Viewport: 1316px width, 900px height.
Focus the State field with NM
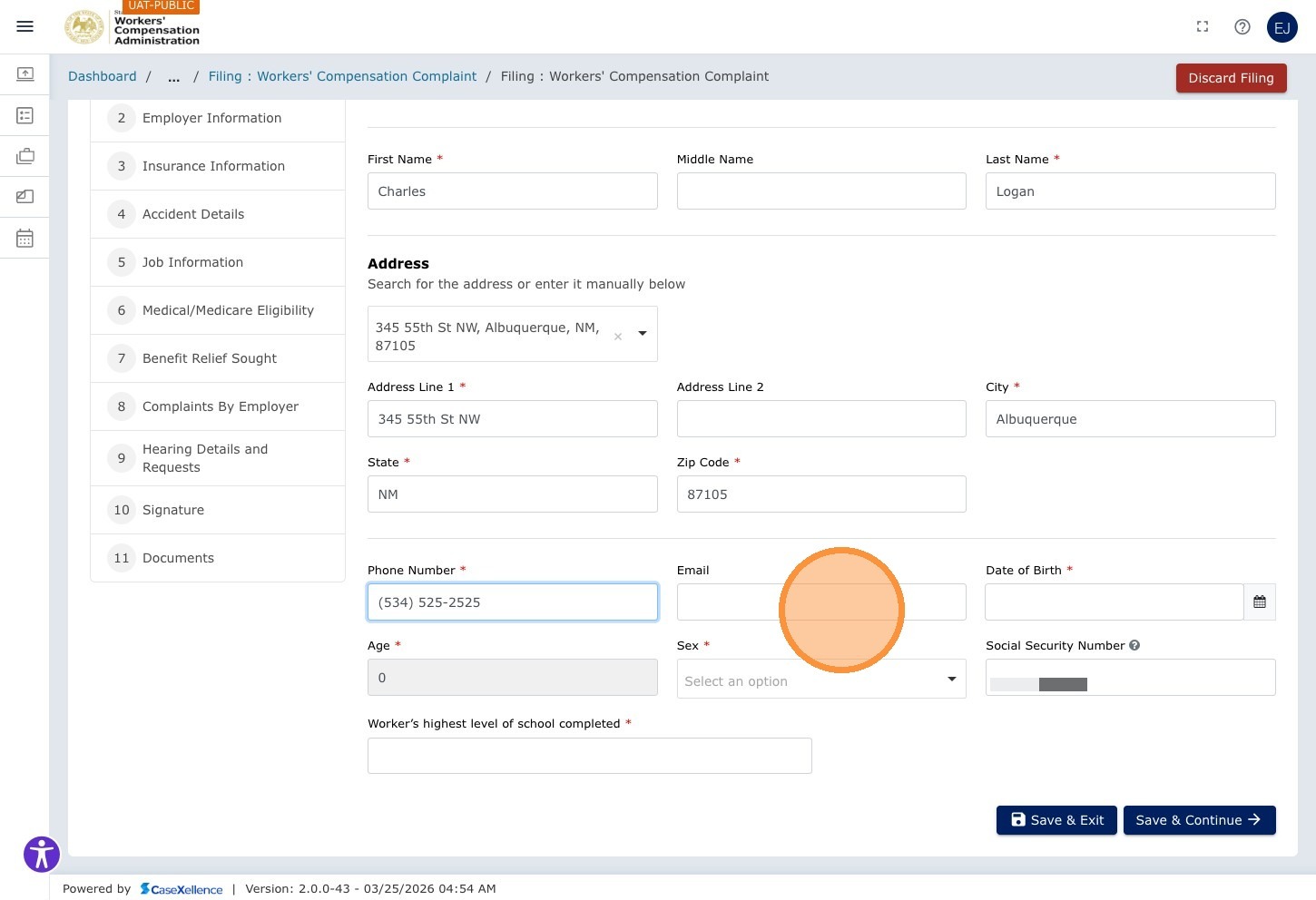512,494
